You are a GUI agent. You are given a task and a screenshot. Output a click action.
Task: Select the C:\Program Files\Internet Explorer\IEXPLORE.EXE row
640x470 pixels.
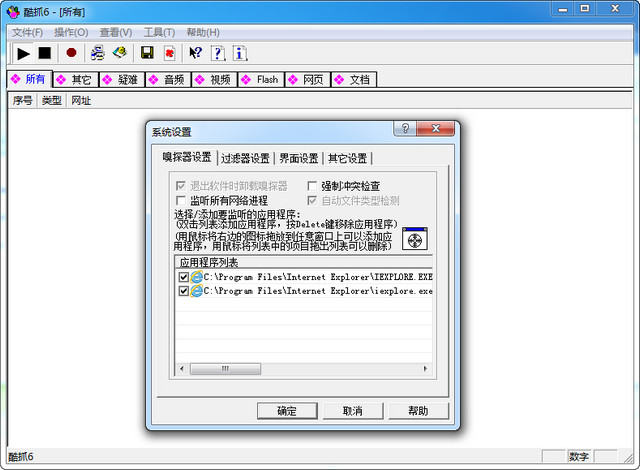(x=305, y=277)
